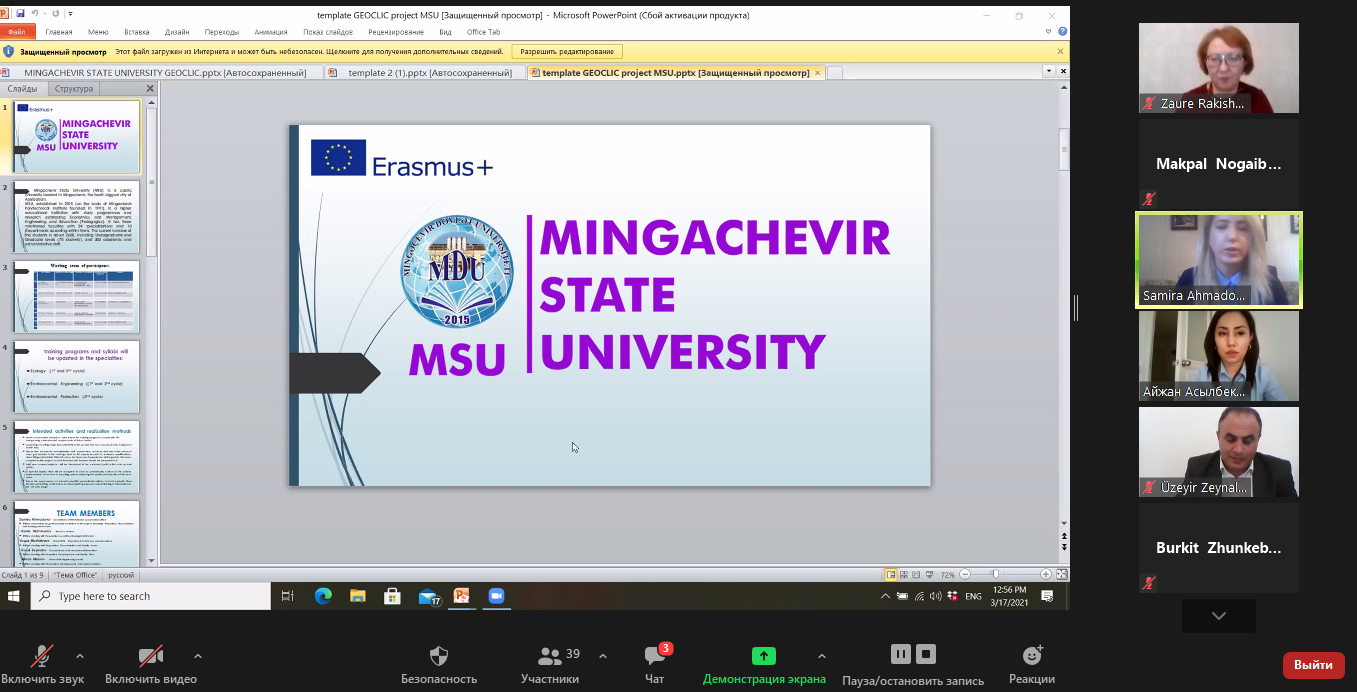Click the red Выйти button
The image size is (1357, 692).
[1313, 665]
